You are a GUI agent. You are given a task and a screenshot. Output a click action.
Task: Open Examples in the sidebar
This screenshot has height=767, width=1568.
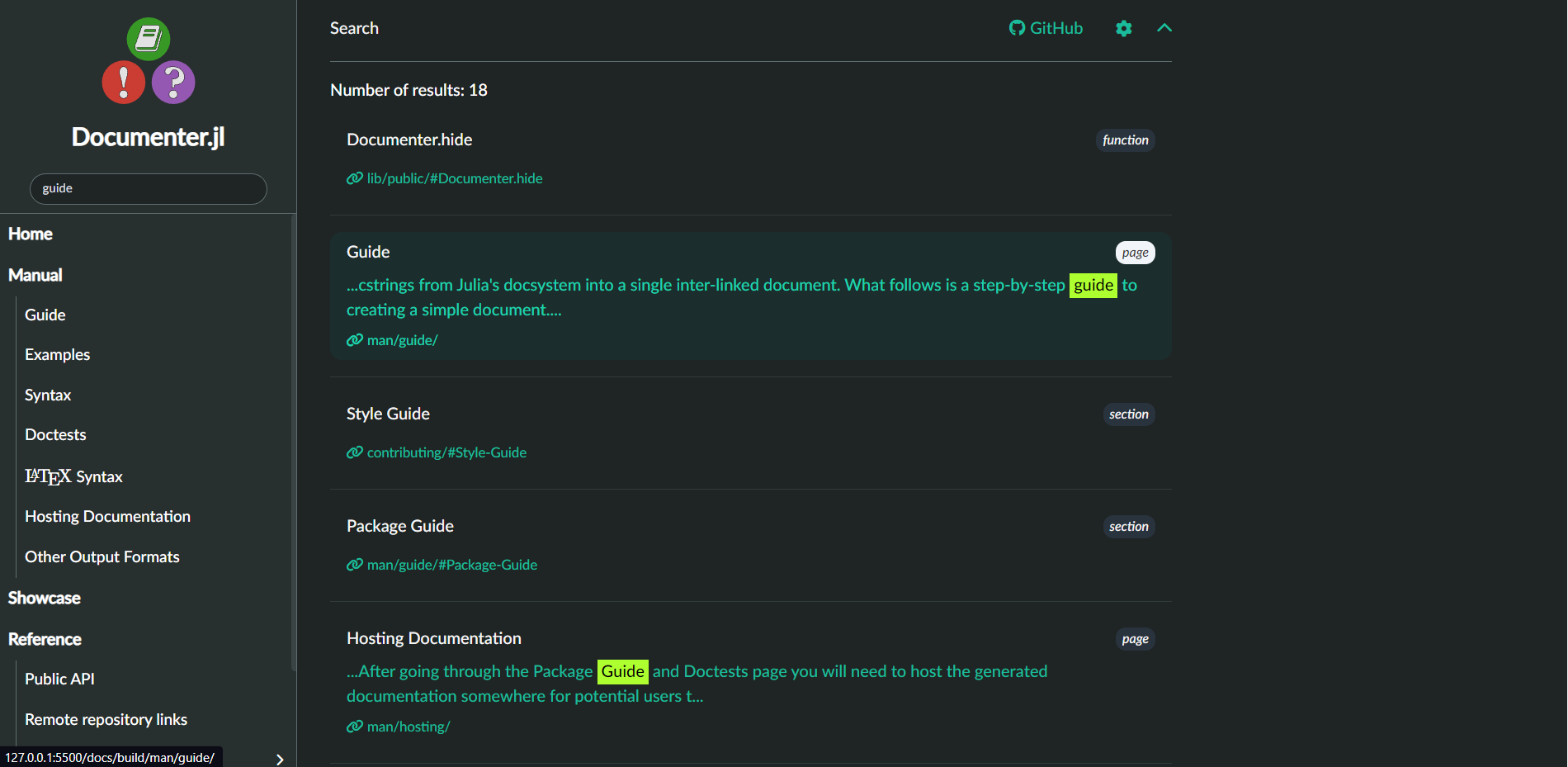tap(58, 354)
